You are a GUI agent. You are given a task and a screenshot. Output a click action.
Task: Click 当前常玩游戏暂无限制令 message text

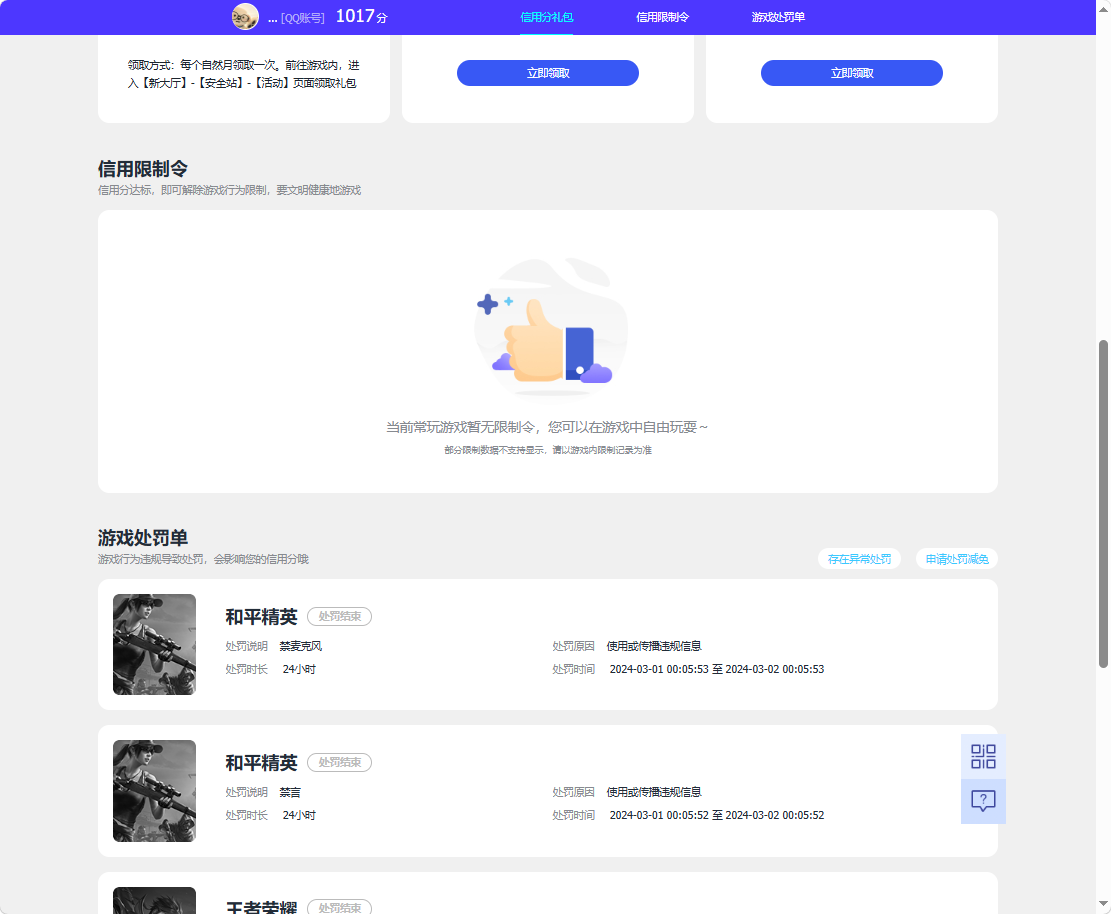tap(547, 427)
